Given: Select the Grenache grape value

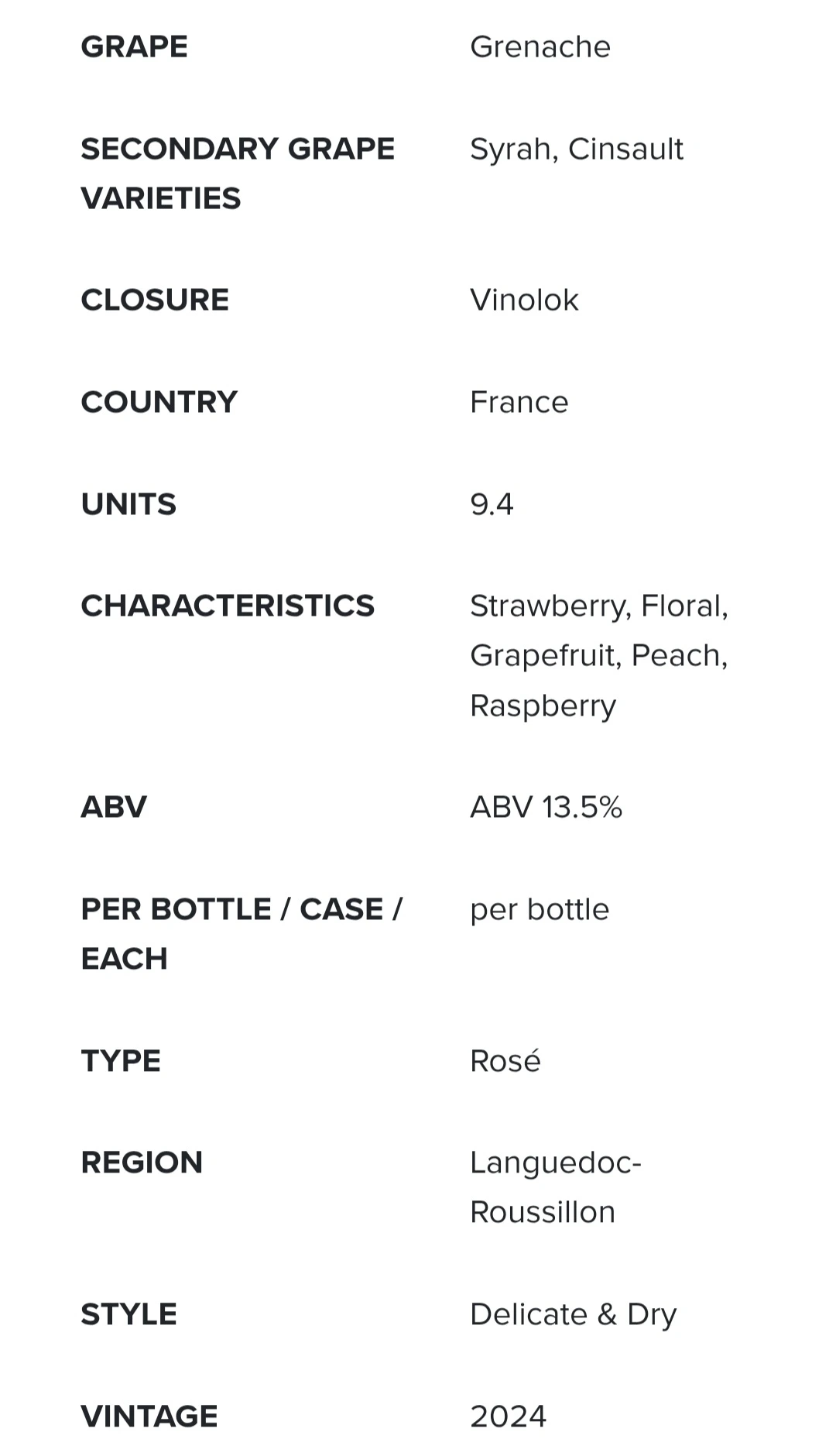Looking at the screenshot, I should click(x=540, y=47).
